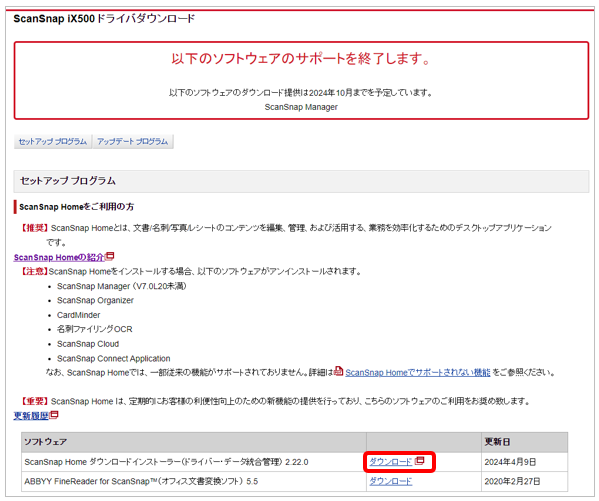Image resolution: width=599 pixels, height=501 pixels.
Task: Click new-window icon beside ScanSnap Homeの紹介
Action: coord(110,256)
